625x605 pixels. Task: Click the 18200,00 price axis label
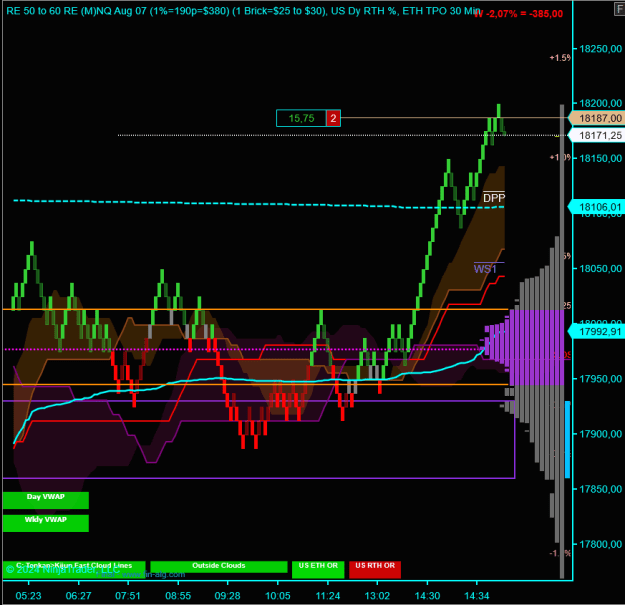[600, 103]
